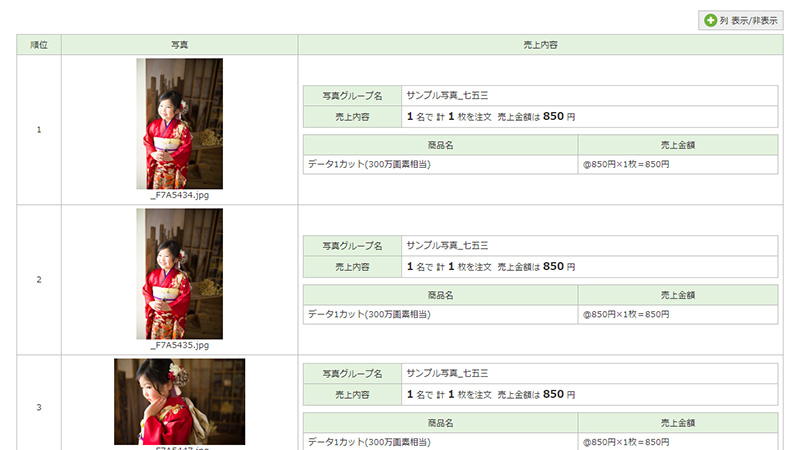The height and width of the screenshot is (450, 800).
Task: Click @850円×1枚=850円 in rank 3 row
Action: [x=626, y=442]
